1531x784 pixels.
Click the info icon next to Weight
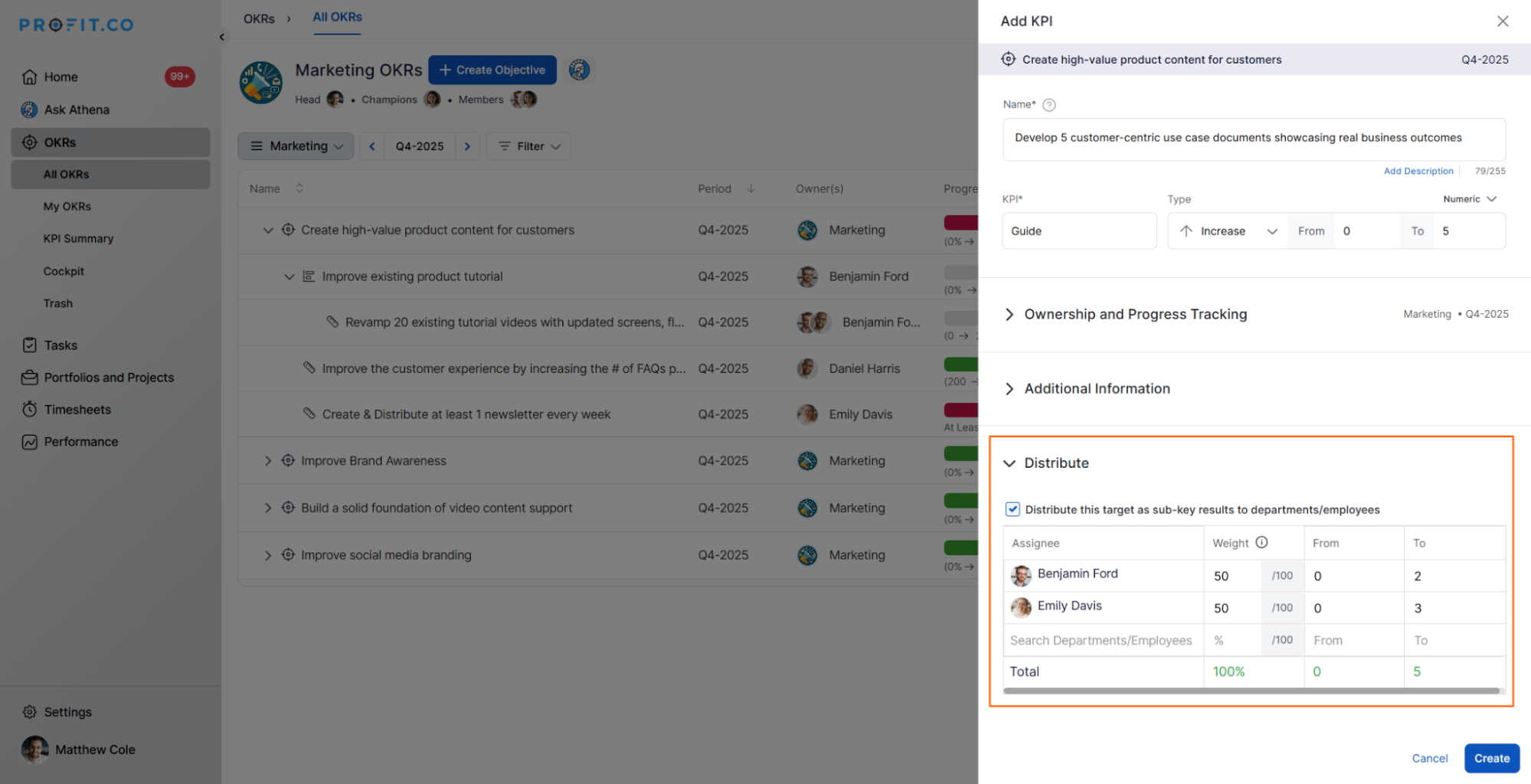click(x=1262, y=543)
